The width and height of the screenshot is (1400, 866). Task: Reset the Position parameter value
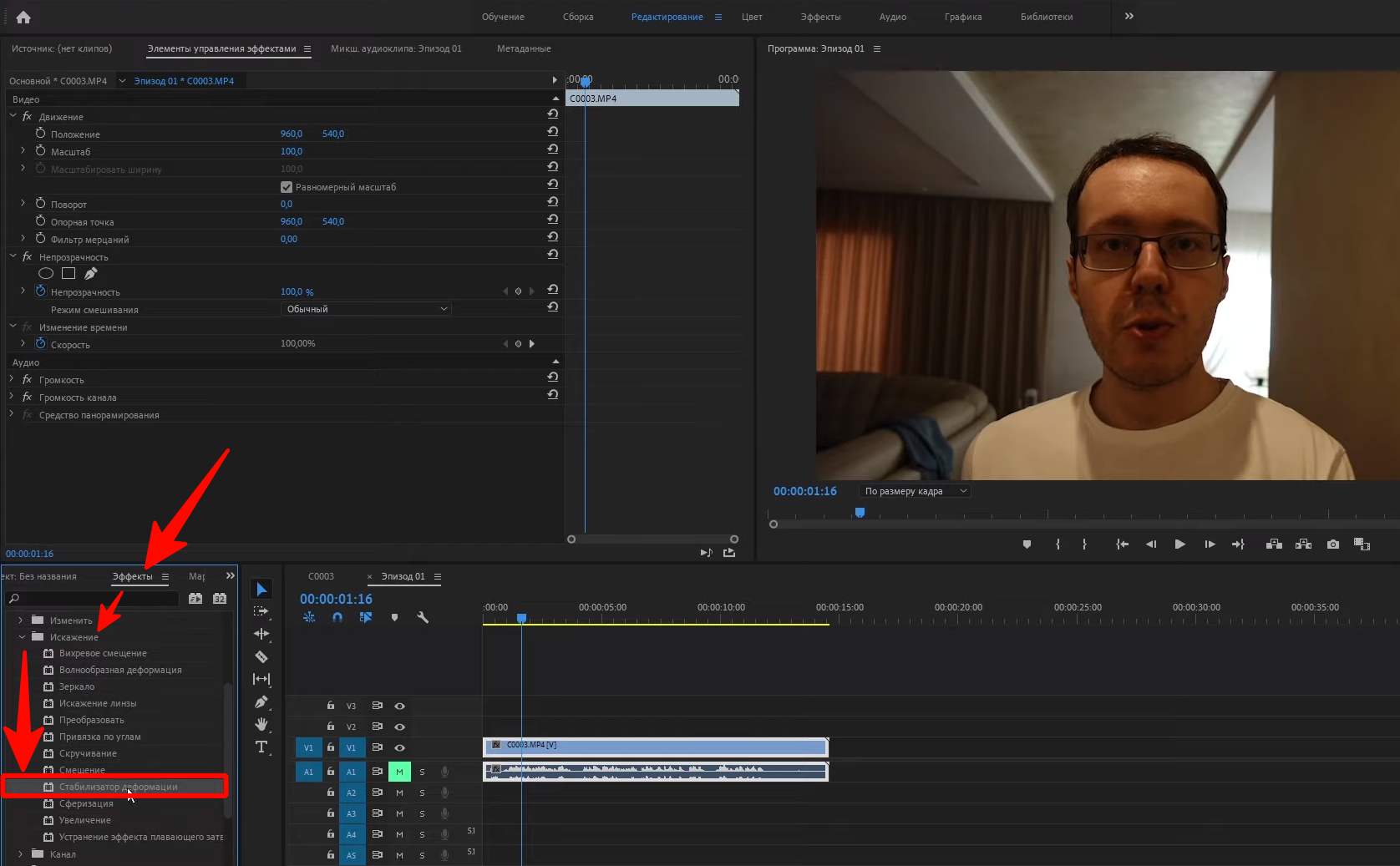tap(552, 132)
